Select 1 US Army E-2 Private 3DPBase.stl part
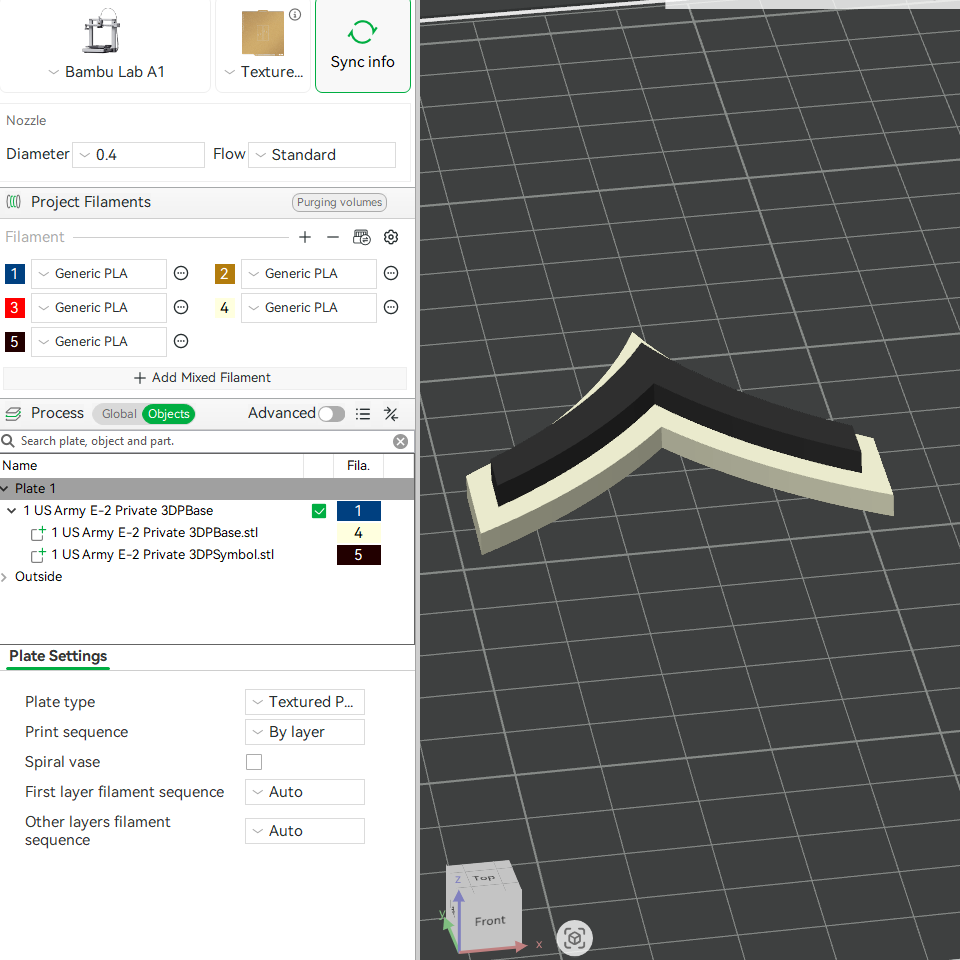Image resolution: width=960 pixels, height=960 pixels. pos(154,533)
